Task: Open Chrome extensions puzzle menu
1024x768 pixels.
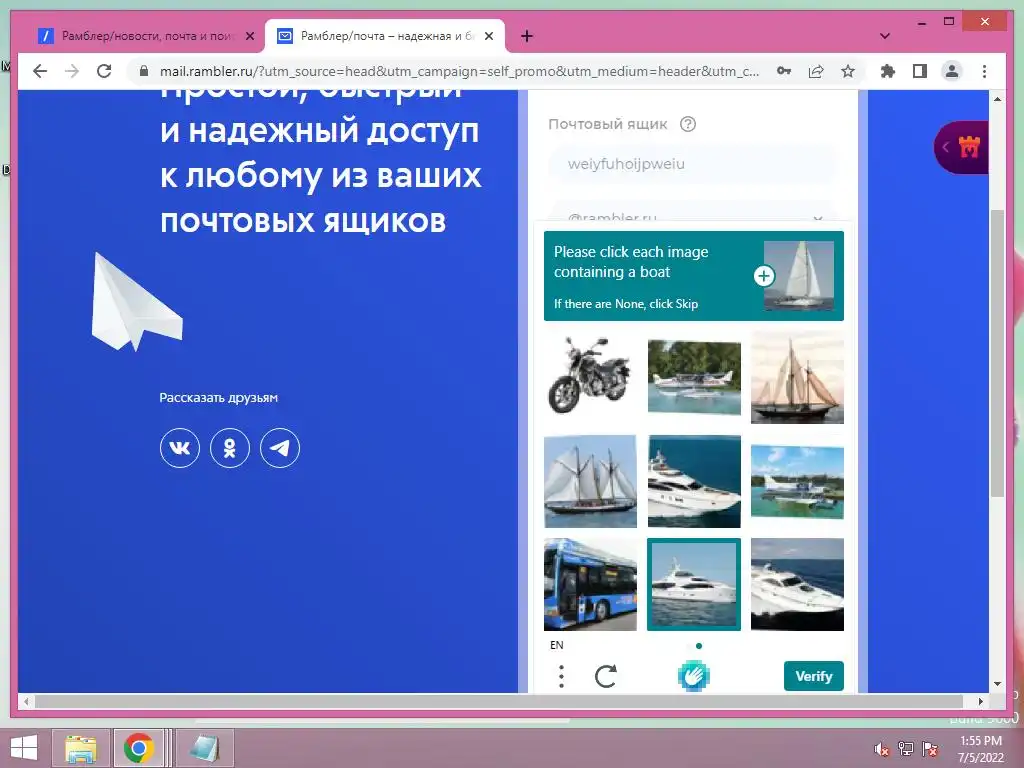Action: point(888,71)
